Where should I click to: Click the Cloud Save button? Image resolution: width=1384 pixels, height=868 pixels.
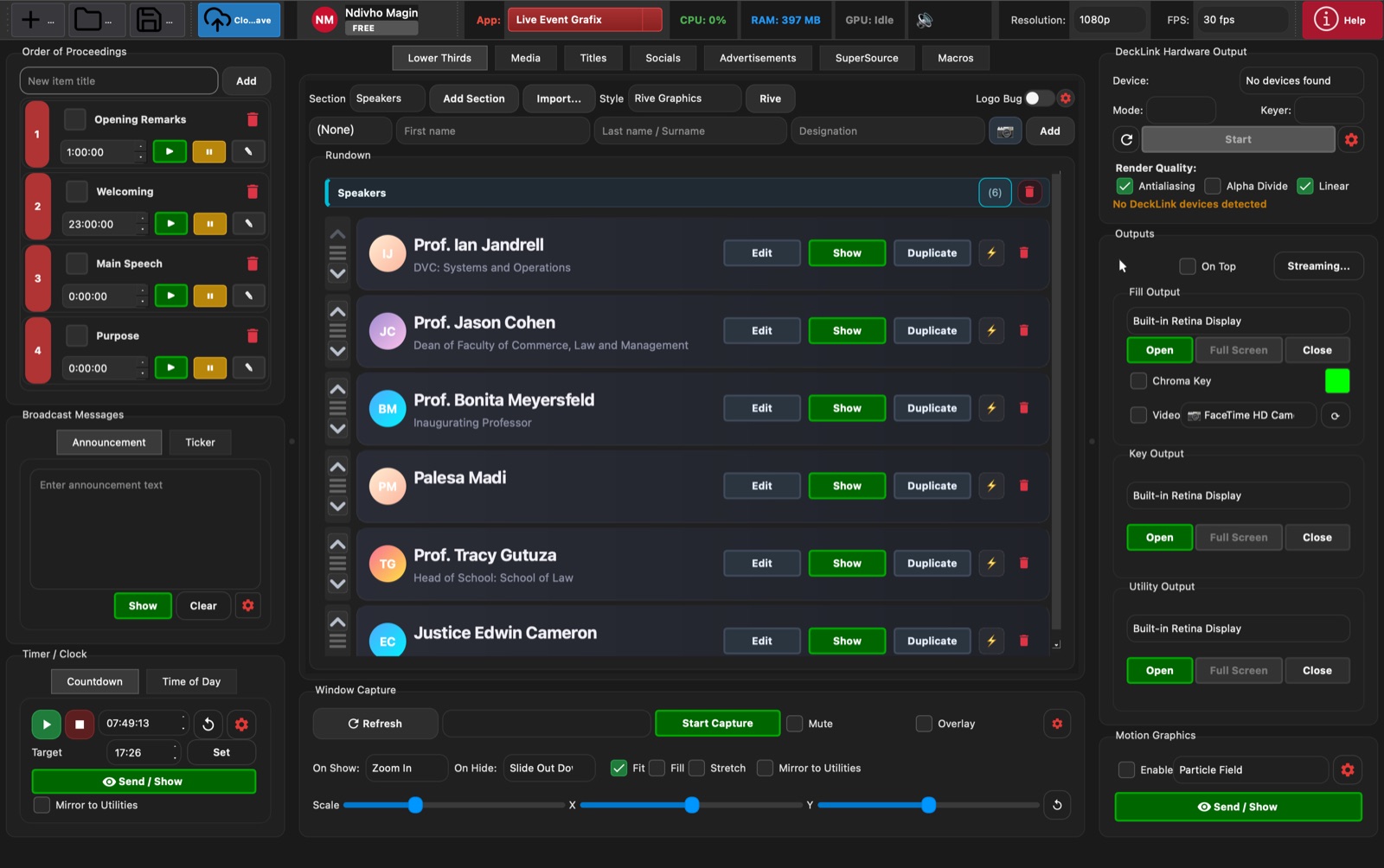239,20
